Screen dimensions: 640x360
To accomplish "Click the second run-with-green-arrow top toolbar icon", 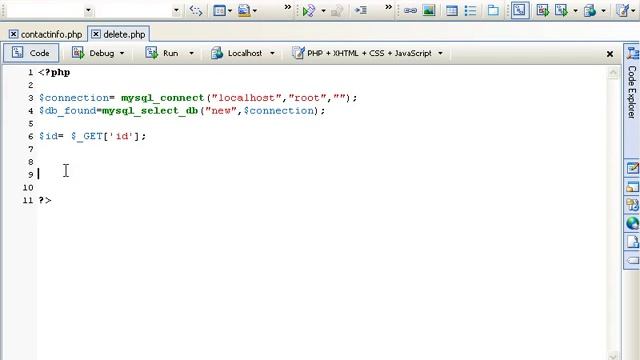I will coord(562,11).
